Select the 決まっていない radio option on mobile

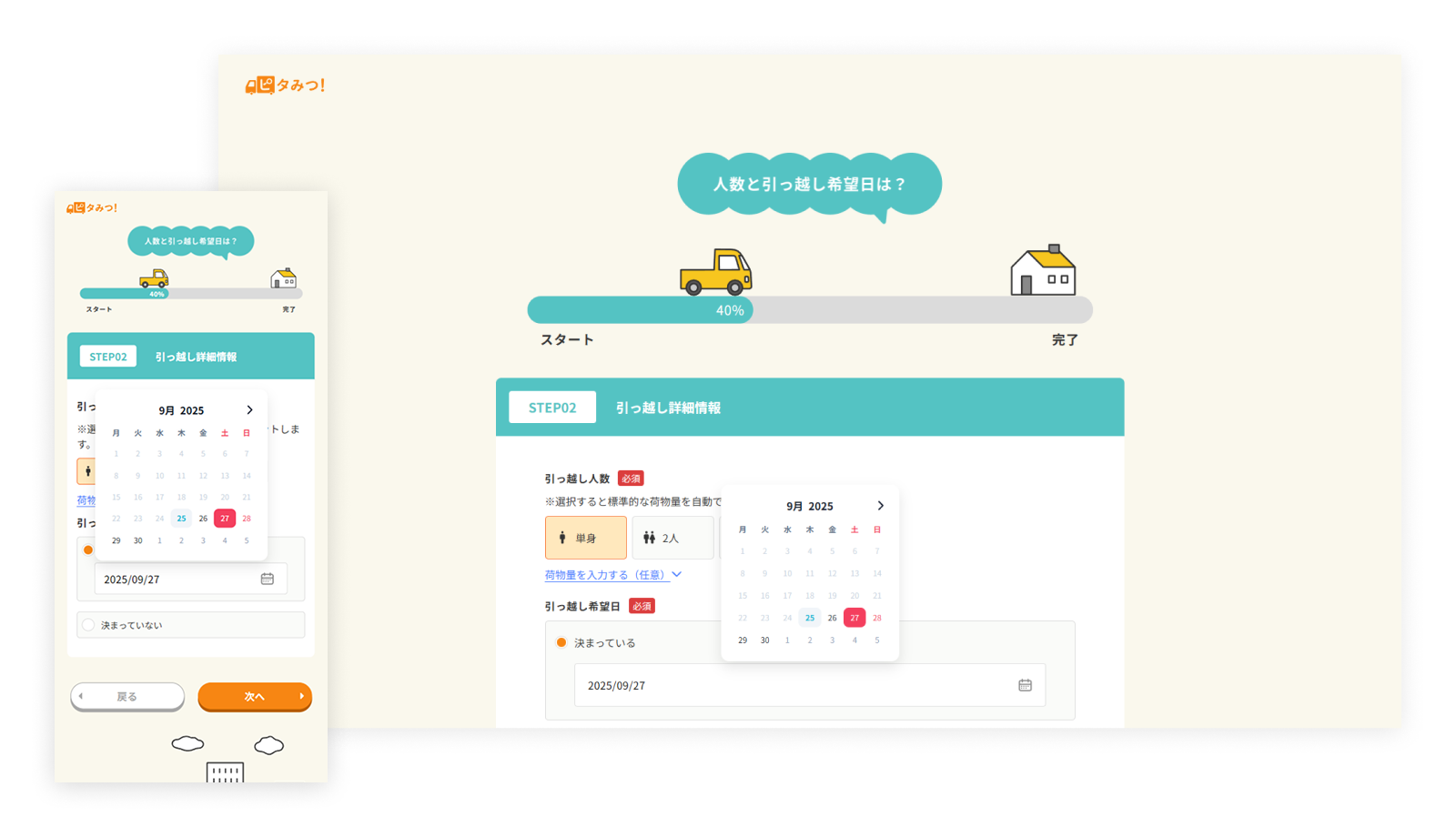click(x=88, y=625)
